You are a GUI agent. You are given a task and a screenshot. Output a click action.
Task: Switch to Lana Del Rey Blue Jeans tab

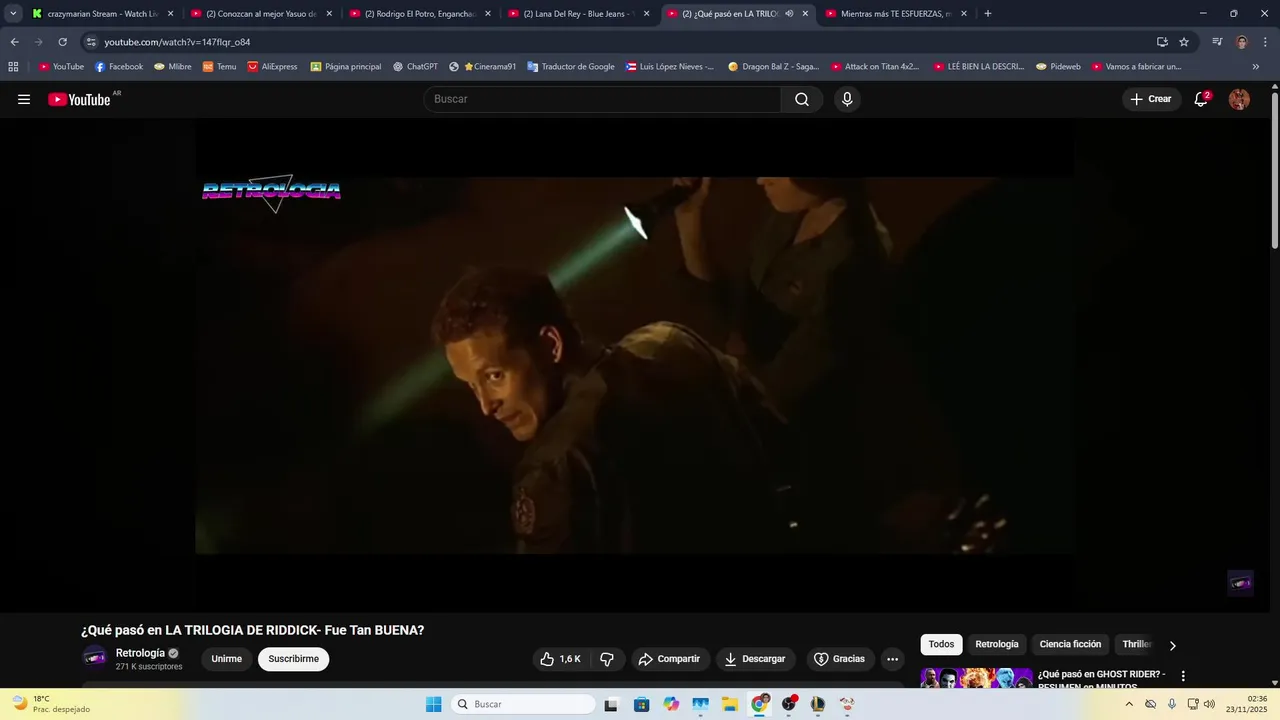[579, 14]
